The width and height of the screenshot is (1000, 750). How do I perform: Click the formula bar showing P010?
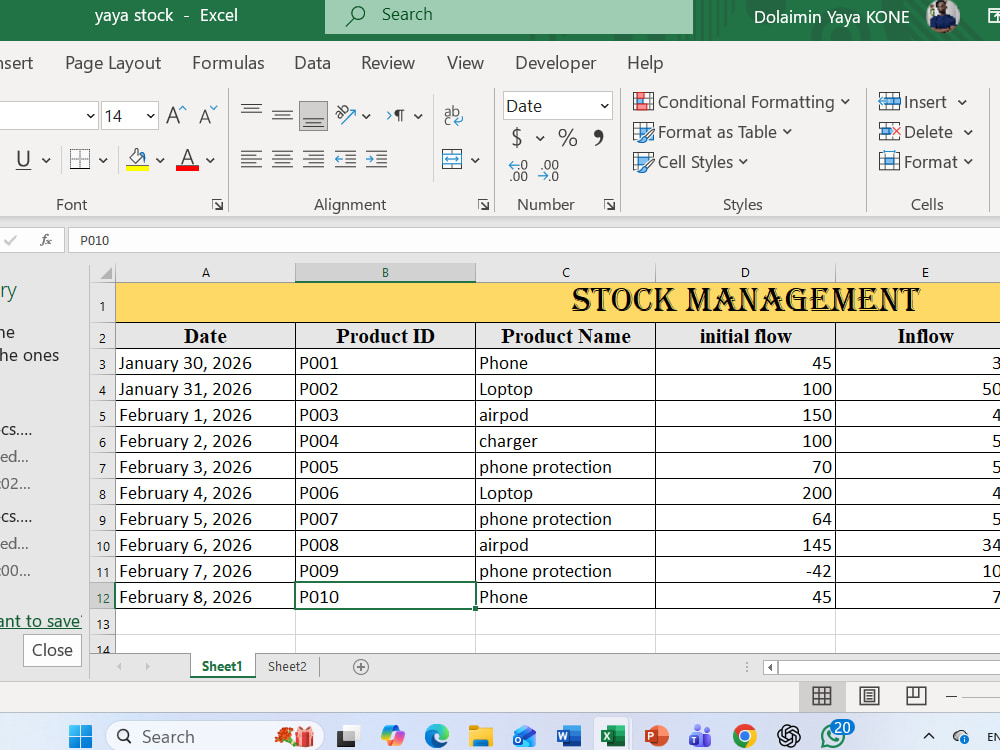point(533,240)
